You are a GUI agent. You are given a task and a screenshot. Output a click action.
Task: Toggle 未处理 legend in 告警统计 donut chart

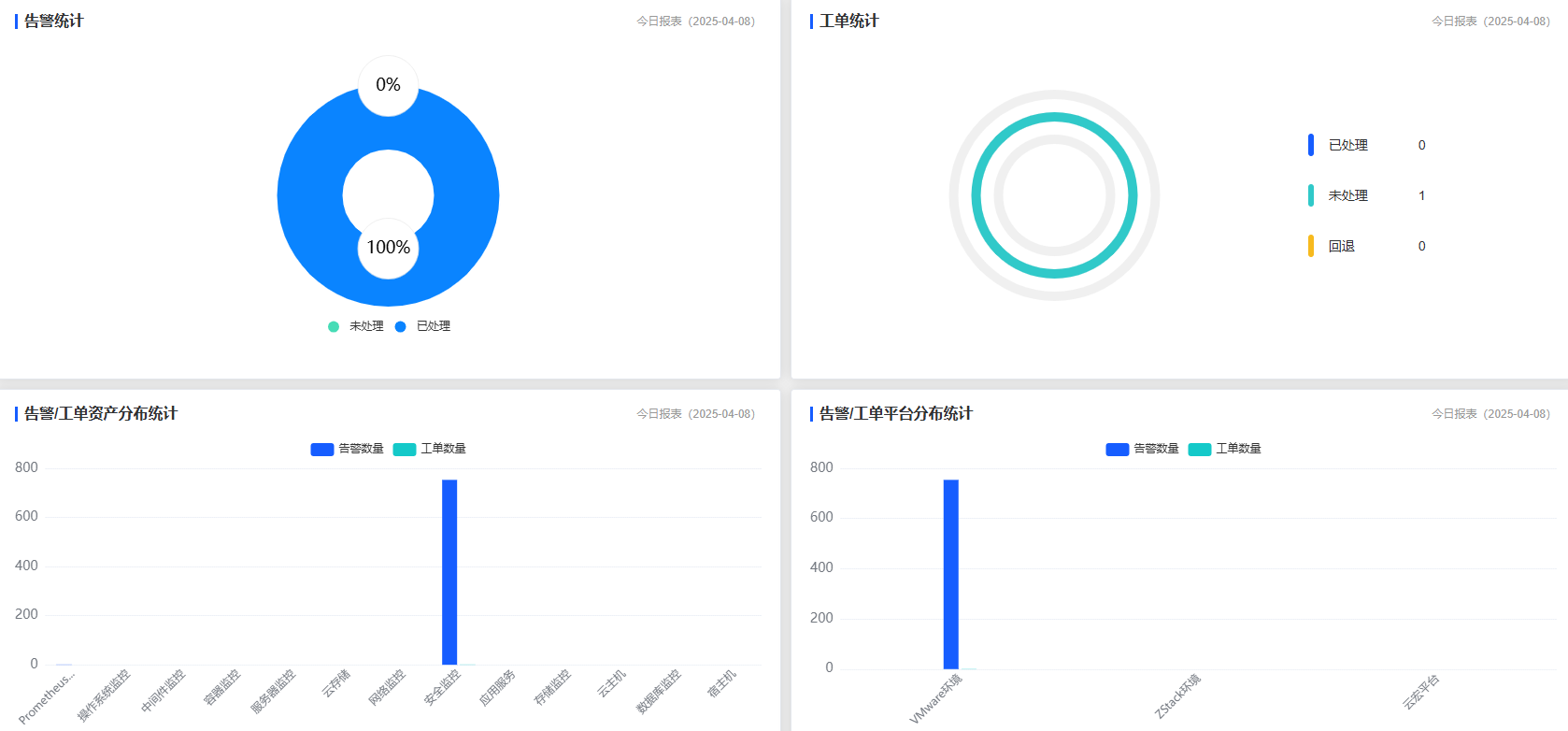click(356, 326)
